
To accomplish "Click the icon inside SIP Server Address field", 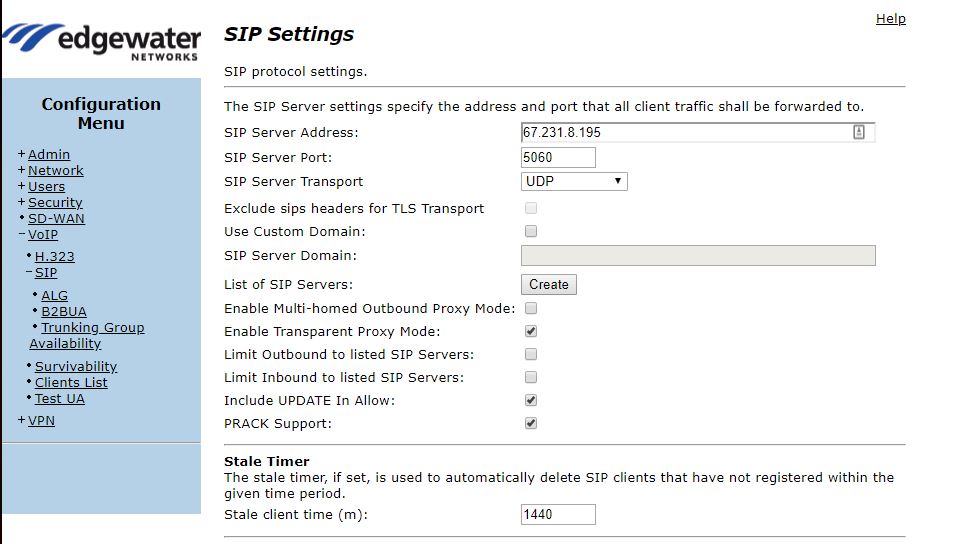I will click(858, 132).
